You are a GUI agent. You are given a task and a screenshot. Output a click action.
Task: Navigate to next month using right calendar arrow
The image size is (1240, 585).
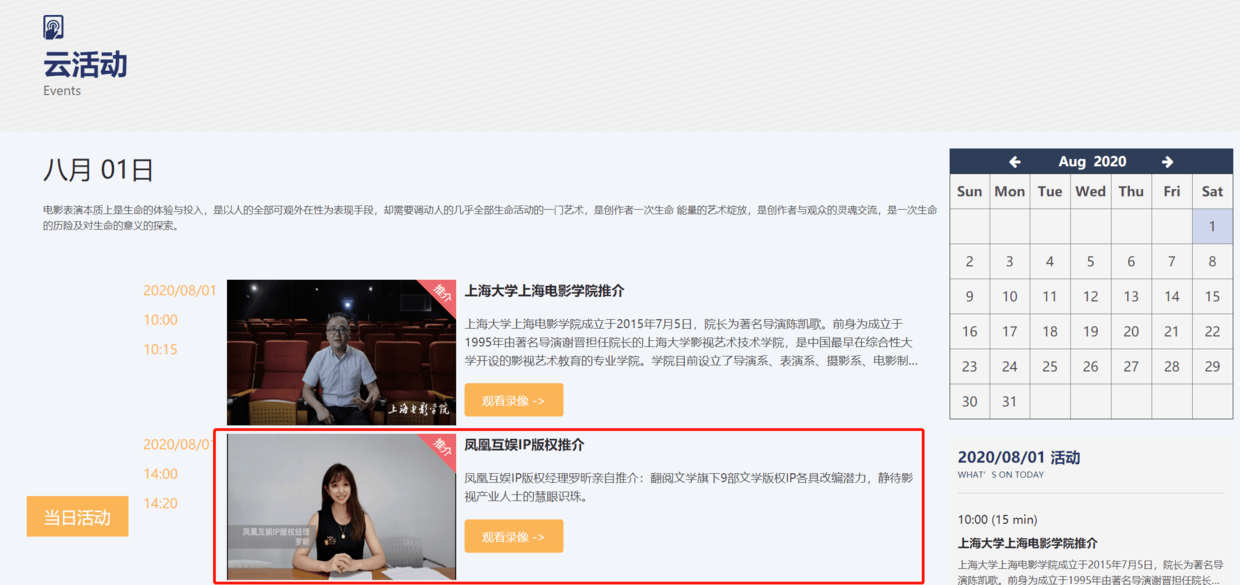[1167, 161]
